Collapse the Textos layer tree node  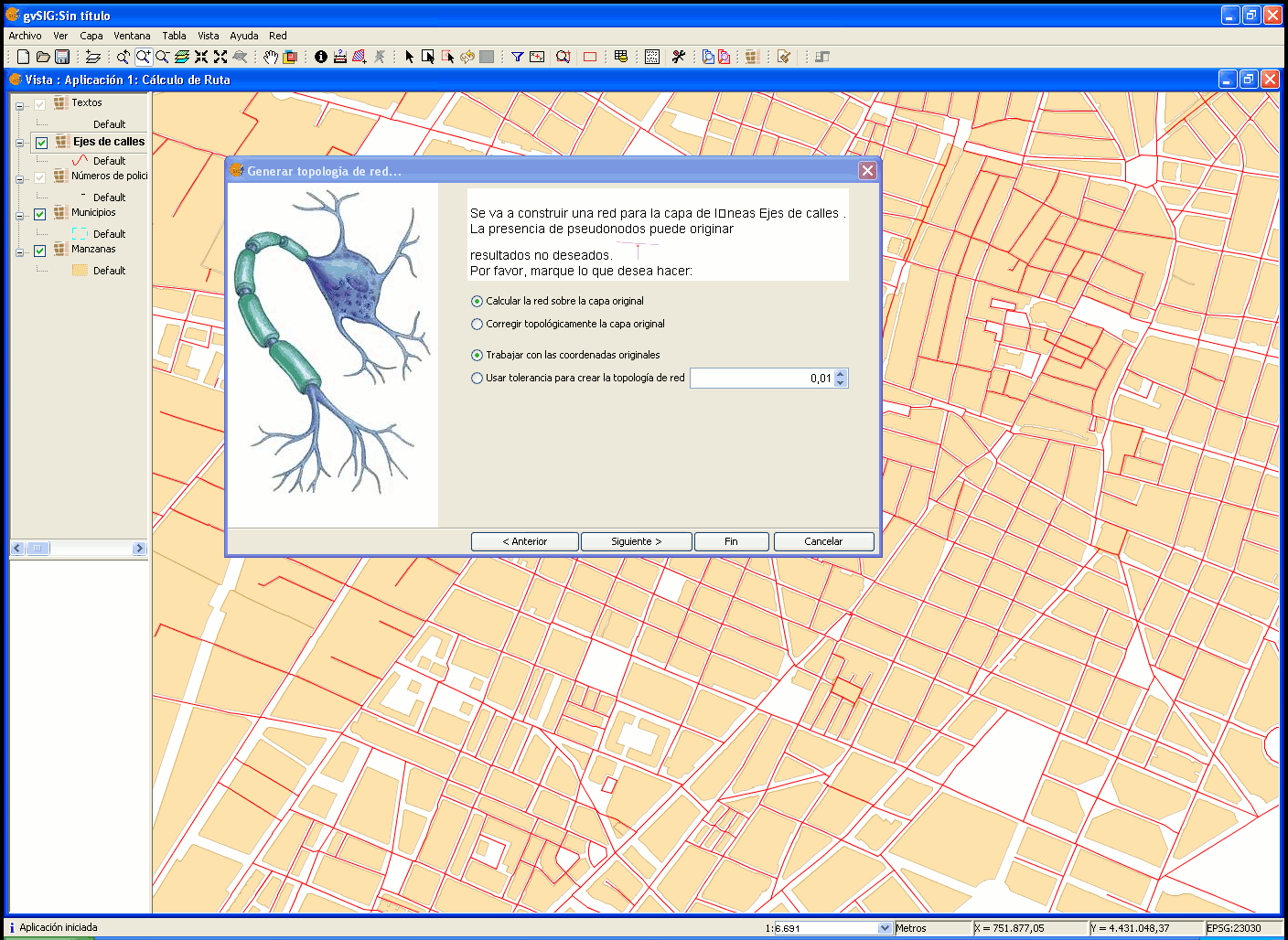pos(19,106)
